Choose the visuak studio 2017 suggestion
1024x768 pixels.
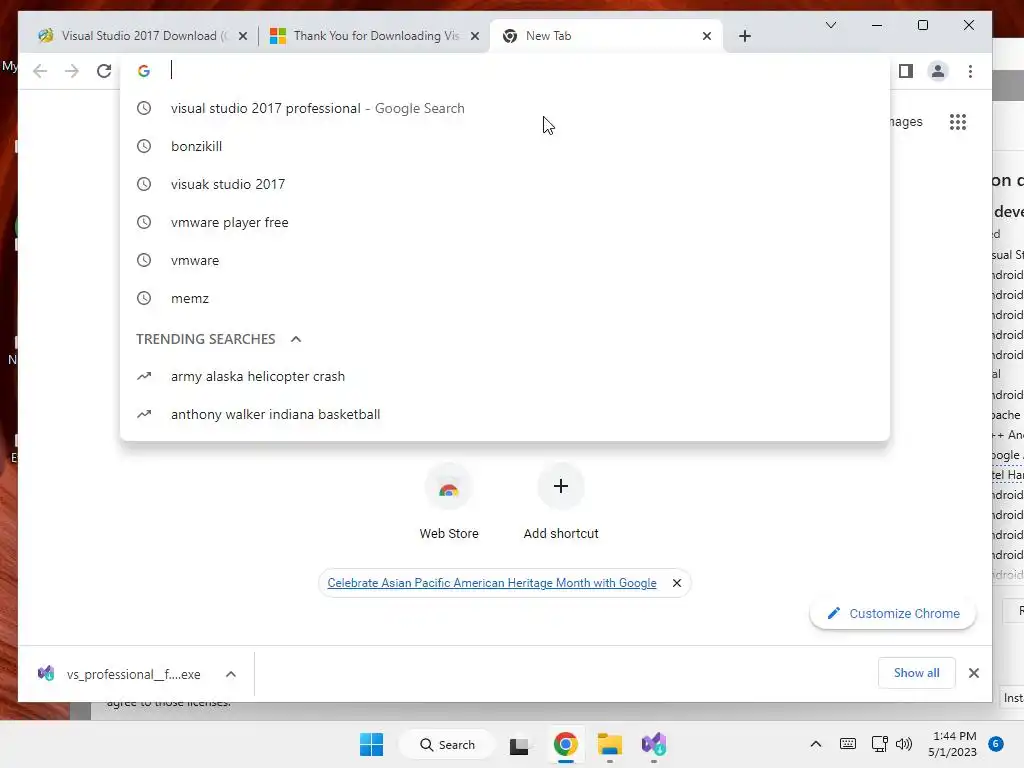pos(505,184)
